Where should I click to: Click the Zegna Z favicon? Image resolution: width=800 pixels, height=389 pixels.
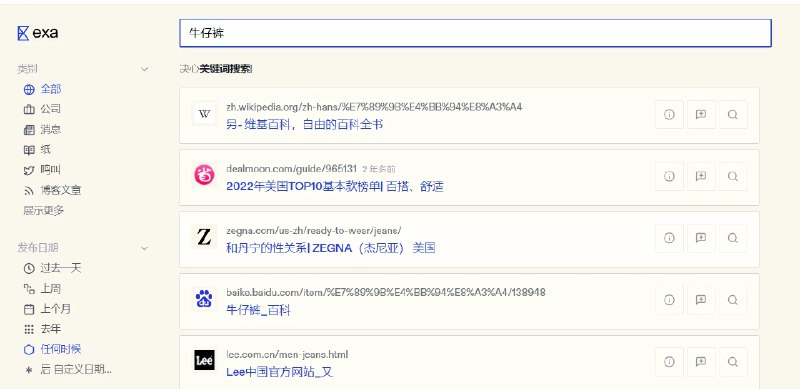click(x=204, y=237)
